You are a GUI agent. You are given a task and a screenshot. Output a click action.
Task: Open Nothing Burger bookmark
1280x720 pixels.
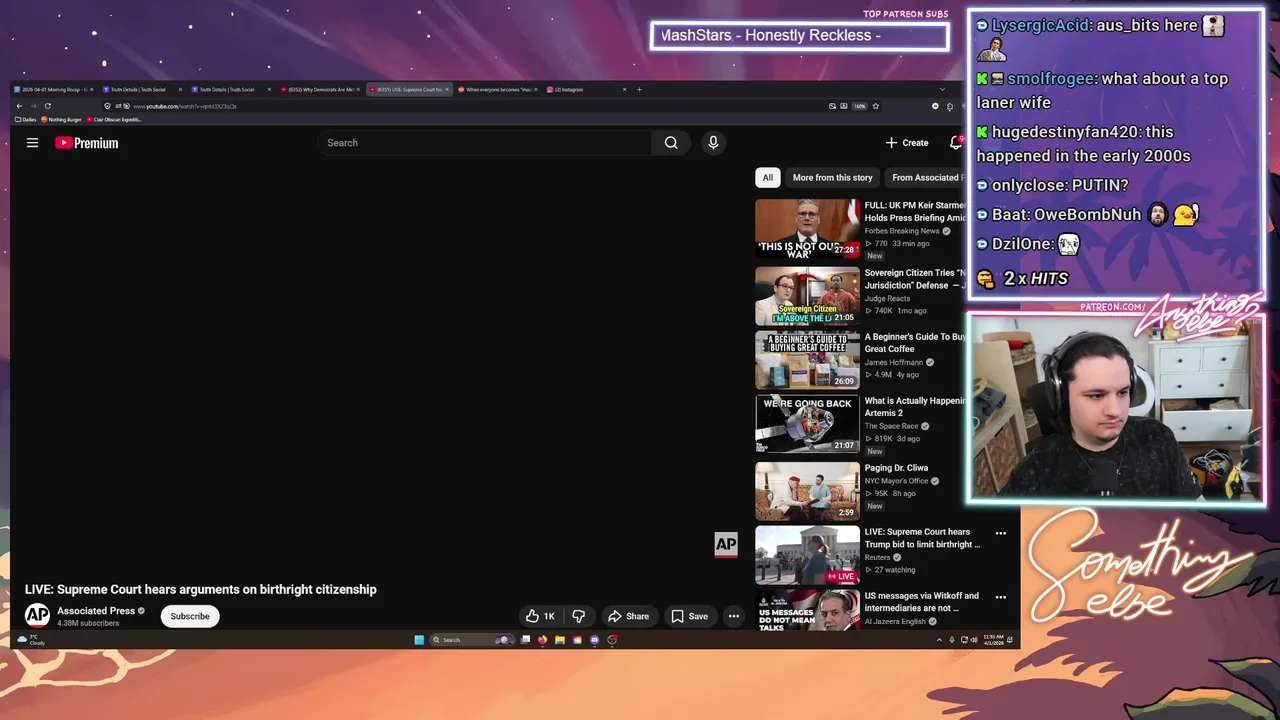click(62, 119)
